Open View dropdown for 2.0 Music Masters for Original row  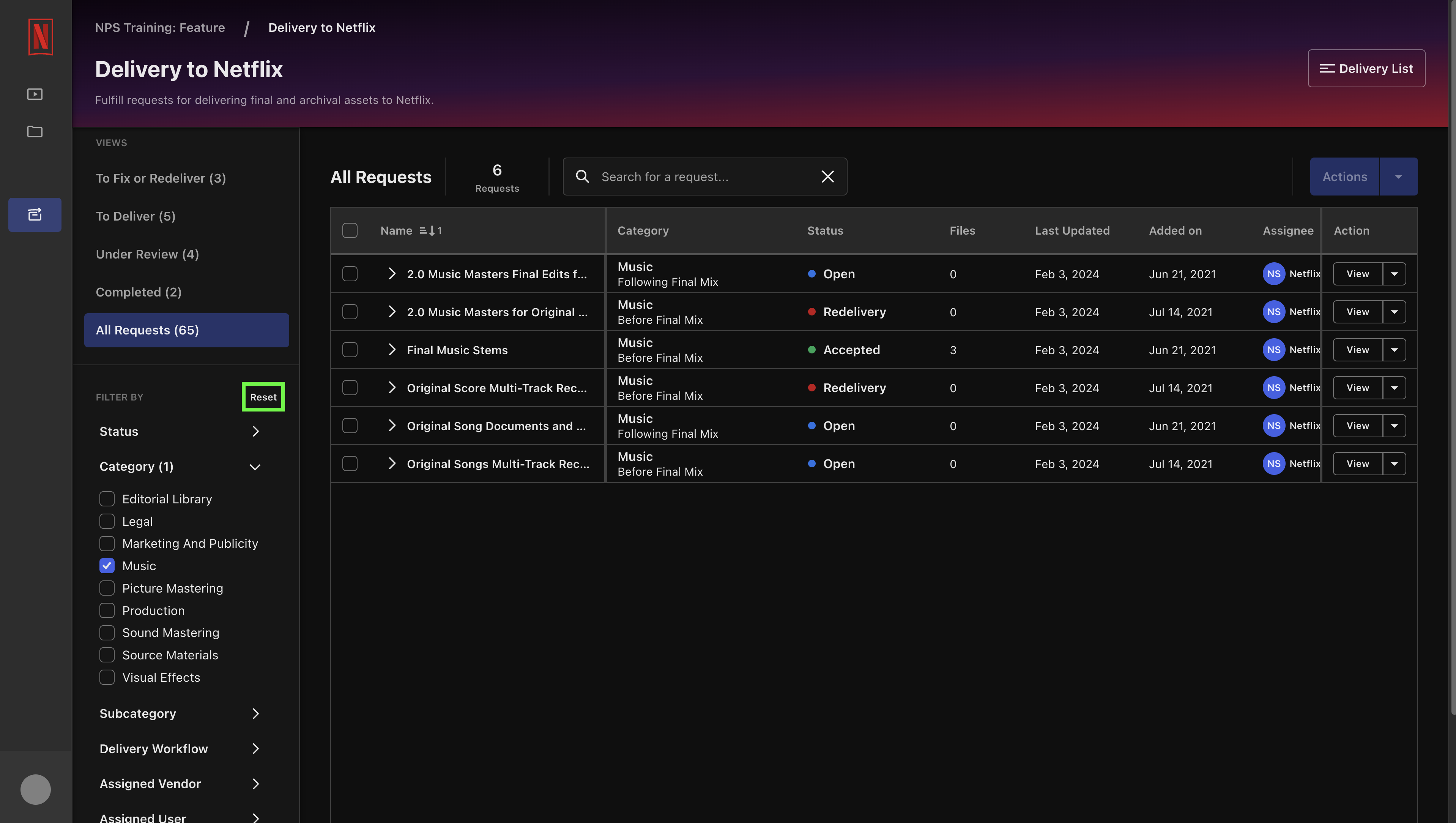click(x=1395, y=312)
